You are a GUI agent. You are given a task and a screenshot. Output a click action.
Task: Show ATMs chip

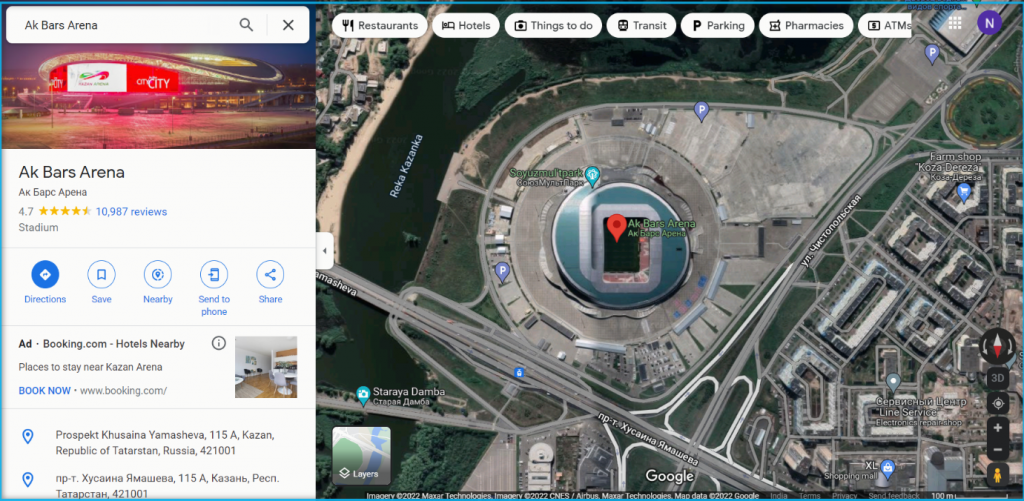(886, 25)
